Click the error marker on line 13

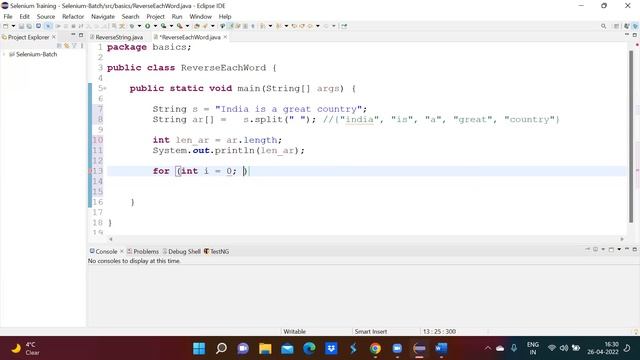click(91, 171)
